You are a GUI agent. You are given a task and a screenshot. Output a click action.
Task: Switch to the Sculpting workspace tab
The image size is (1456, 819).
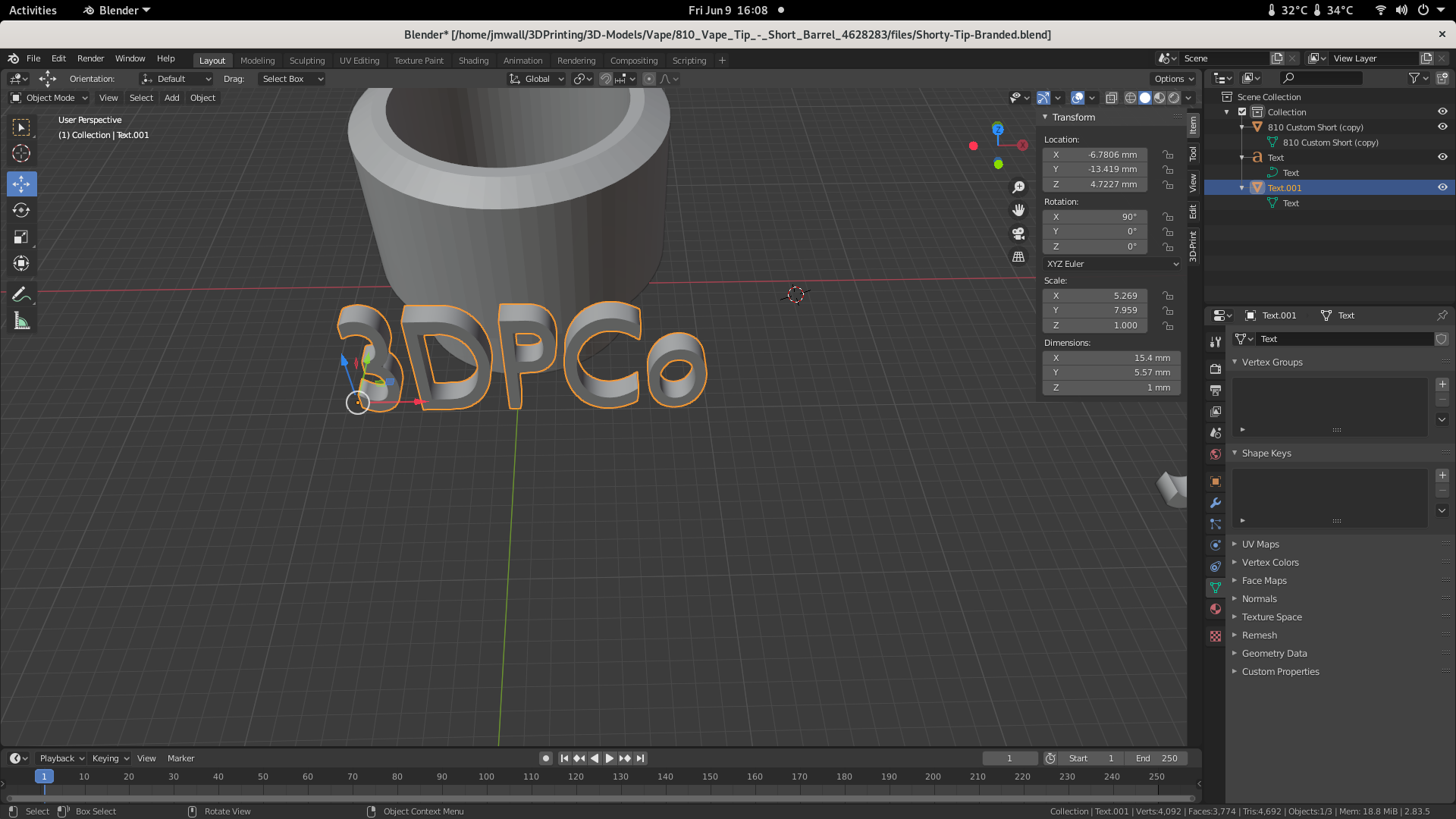(x=307, y=61)
